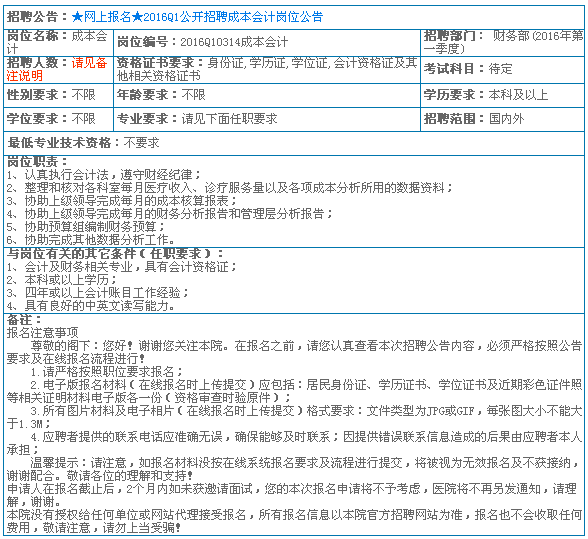Click the 学位要求 不限 cell

coord(58,119)
